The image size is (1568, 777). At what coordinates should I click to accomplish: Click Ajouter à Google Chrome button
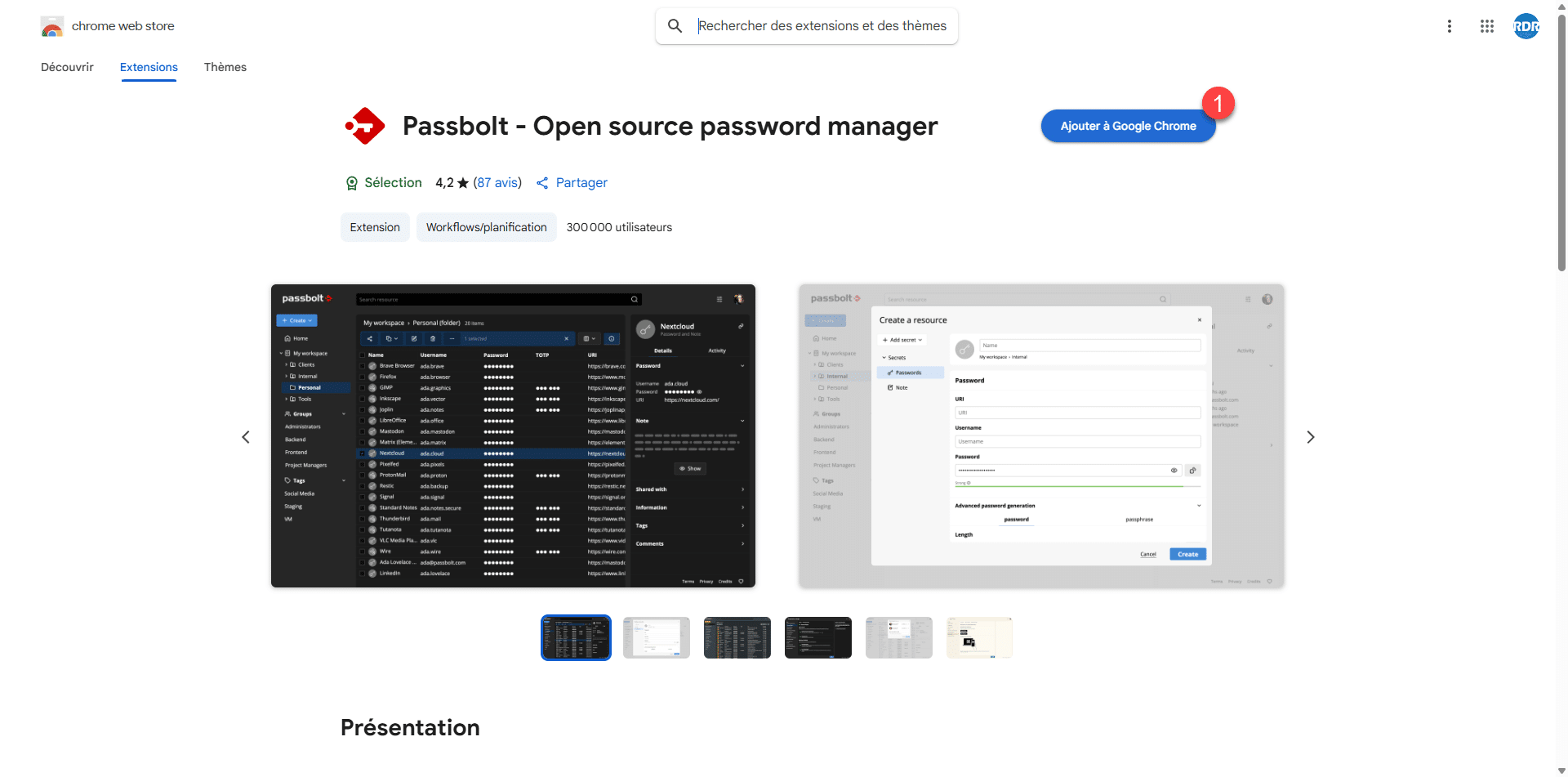point(1127,126)
